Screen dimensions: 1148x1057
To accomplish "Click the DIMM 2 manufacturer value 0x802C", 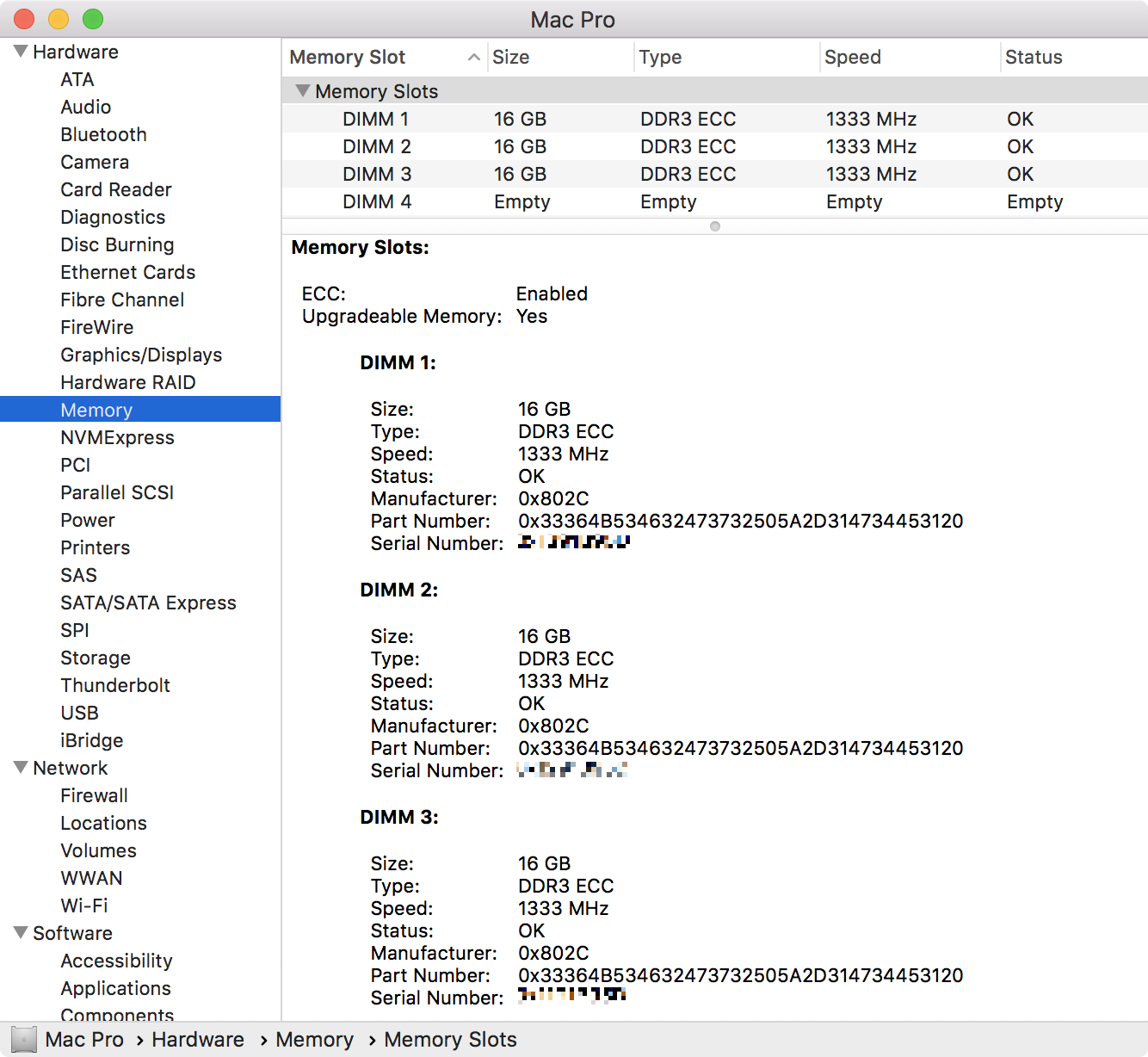I will tap(553, 726).
